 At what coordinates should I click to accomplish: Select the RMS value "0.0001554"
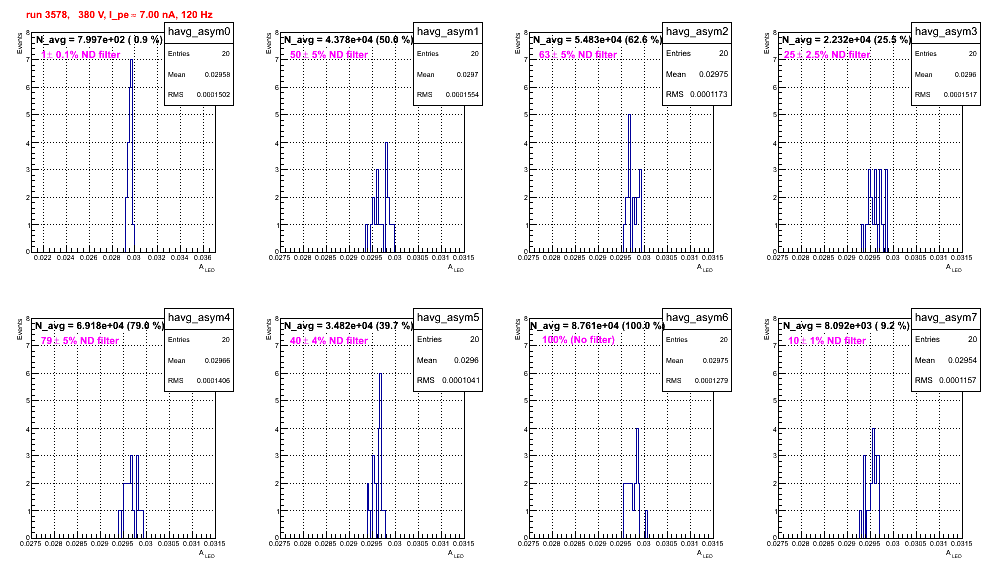pos(462,95)
